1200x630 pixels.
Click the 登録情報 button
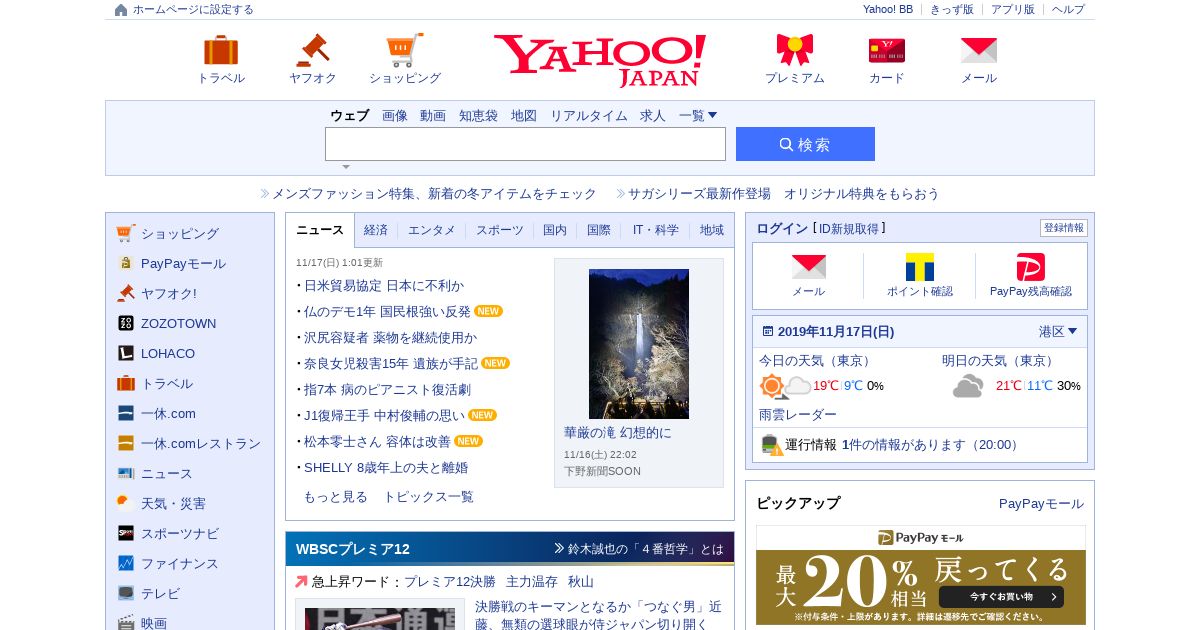[x=1064, y=228]
